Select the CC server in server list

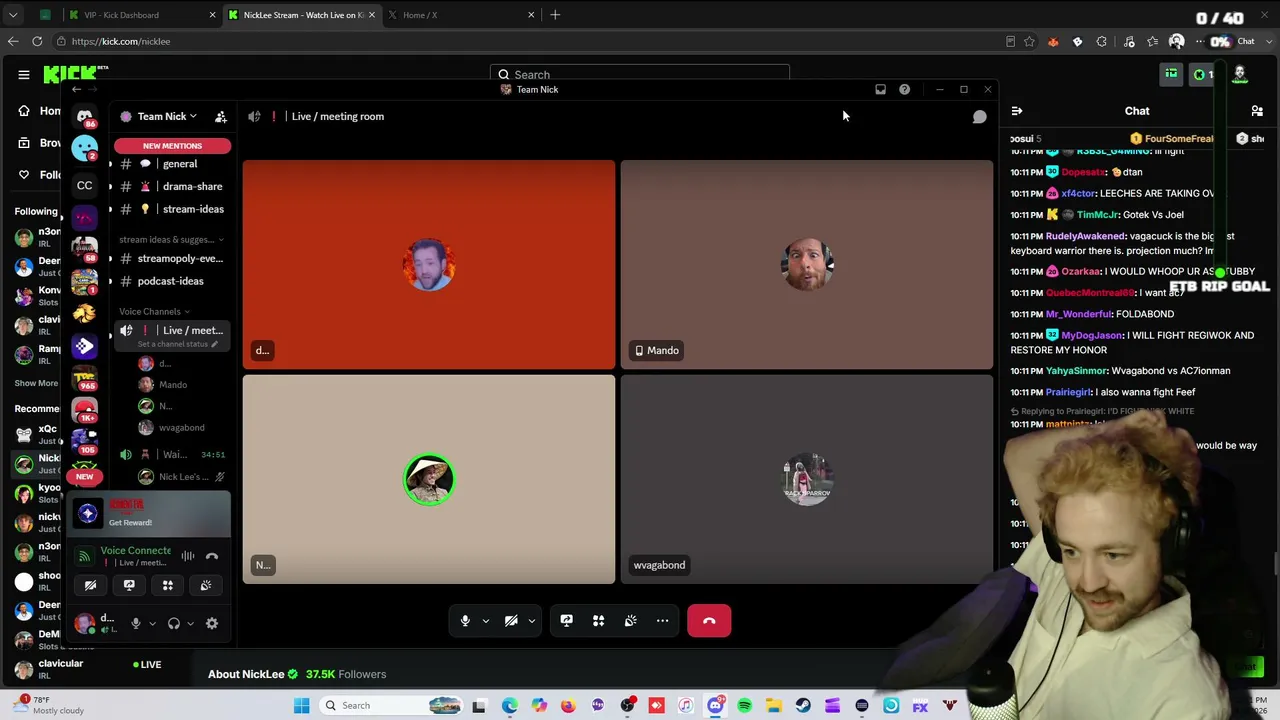[x=85, y=186]
